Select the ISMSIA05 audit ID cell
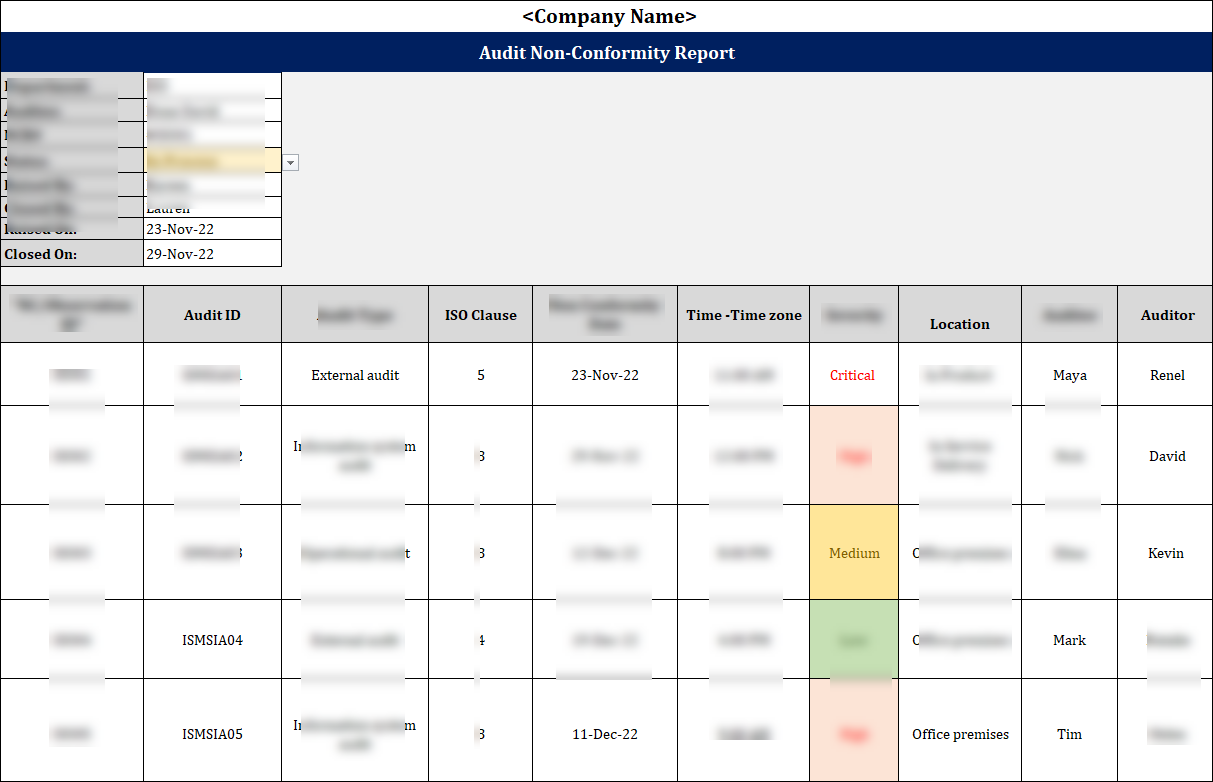Image resolution: width=1213 pixels, height=782 pixels. 212,733
